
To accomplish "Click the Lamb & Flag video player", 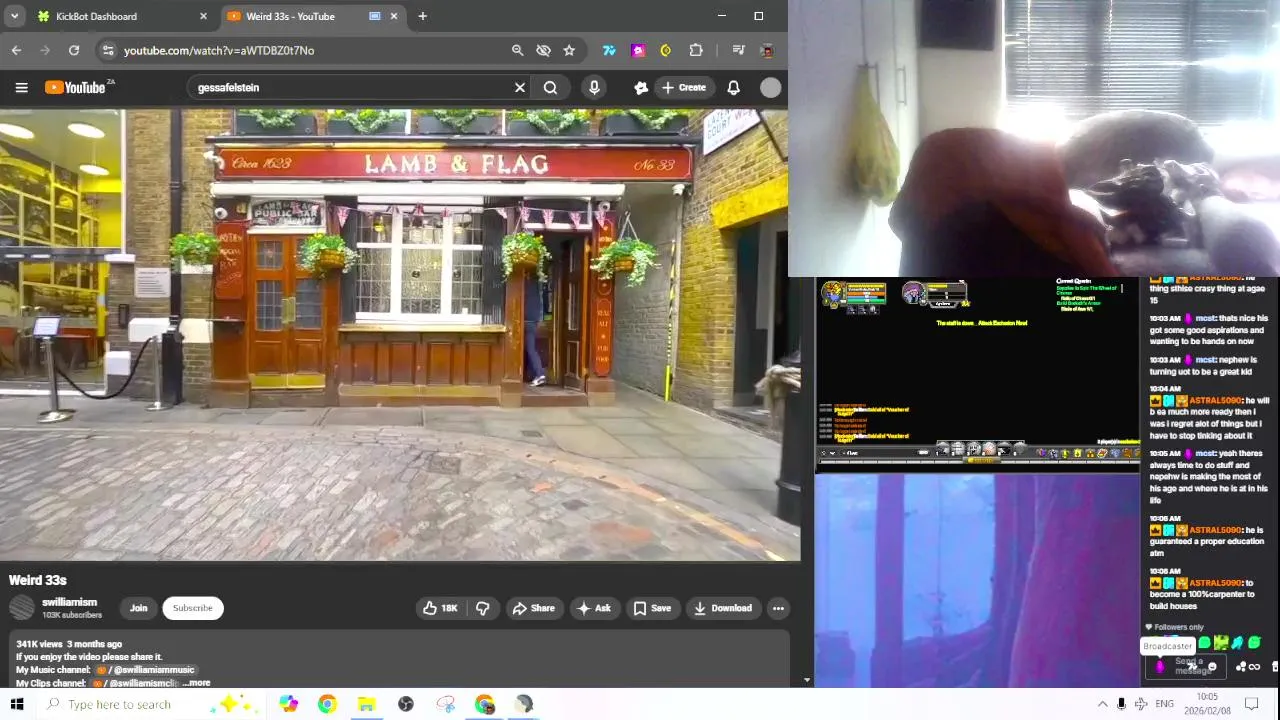I will pyautogui.click(x=400, y=335).
